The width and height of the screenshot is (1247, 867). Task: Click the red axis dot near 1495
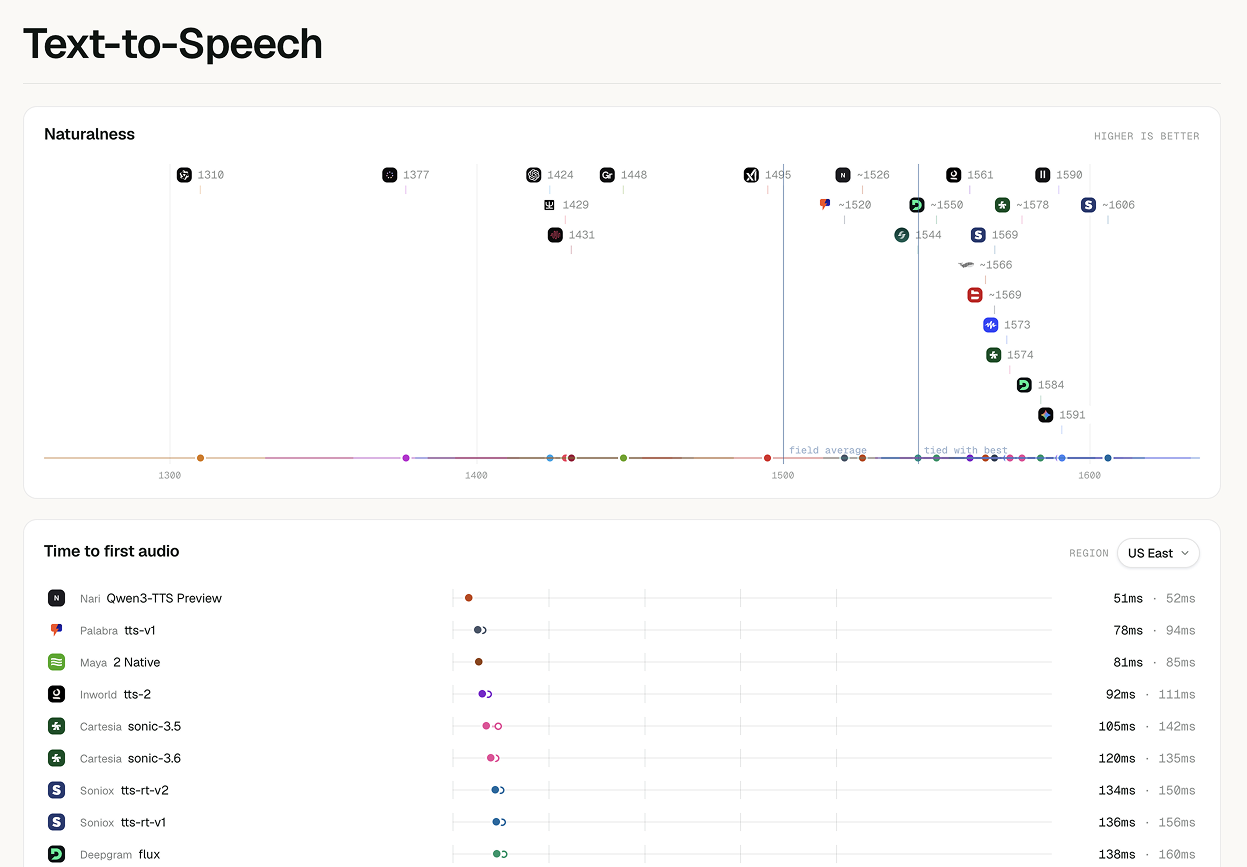768,458
